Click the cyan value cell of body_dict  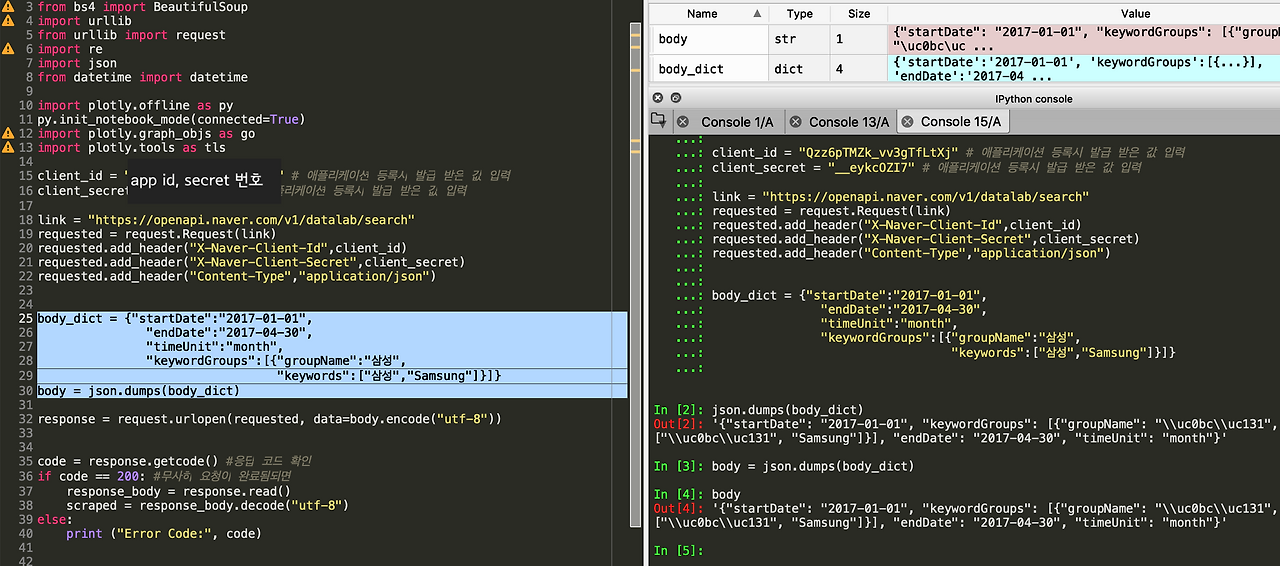[1084, 69]
